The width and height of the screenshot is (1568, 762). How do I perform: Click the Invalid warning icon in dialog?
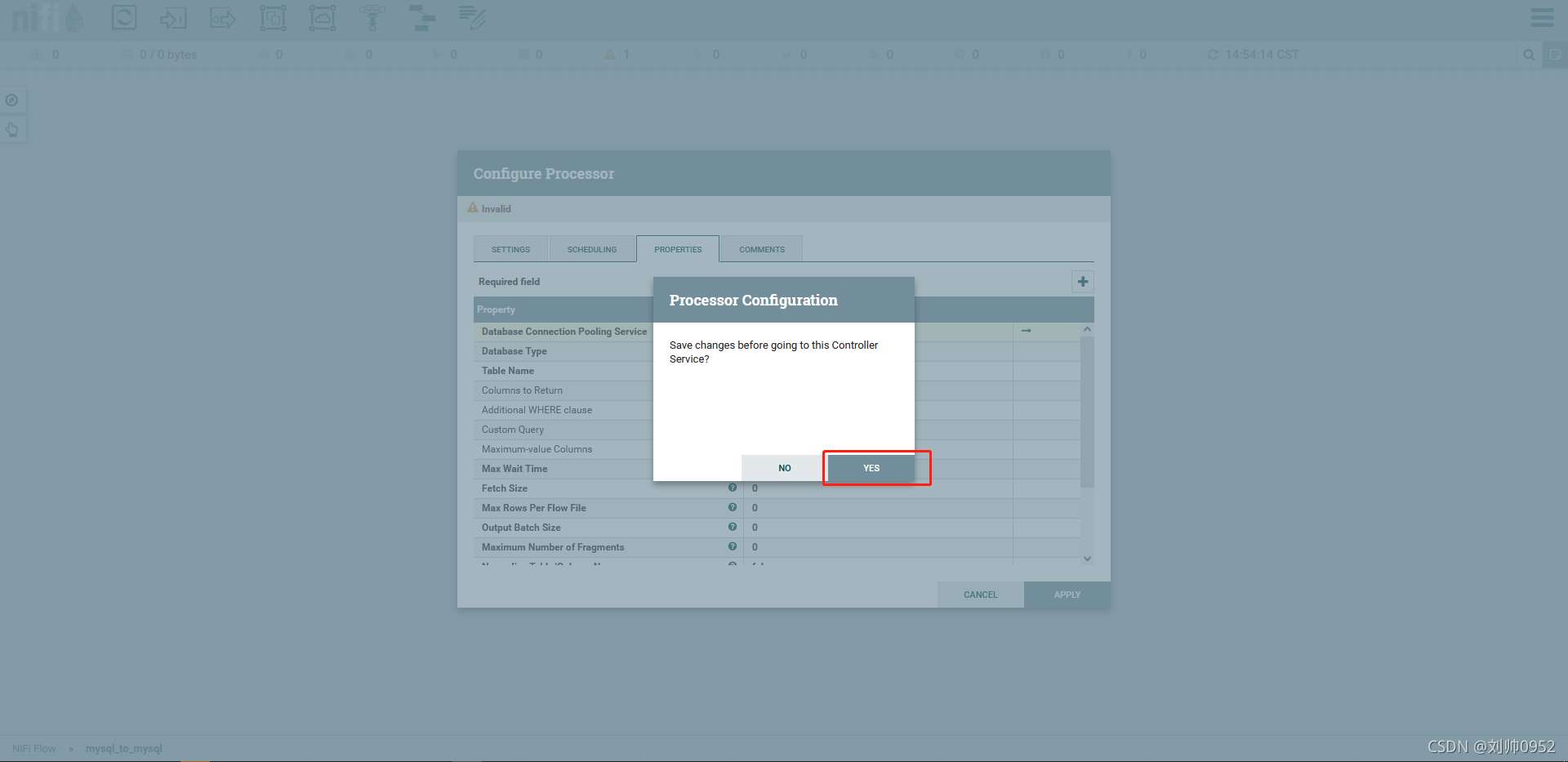click(473, 208)
